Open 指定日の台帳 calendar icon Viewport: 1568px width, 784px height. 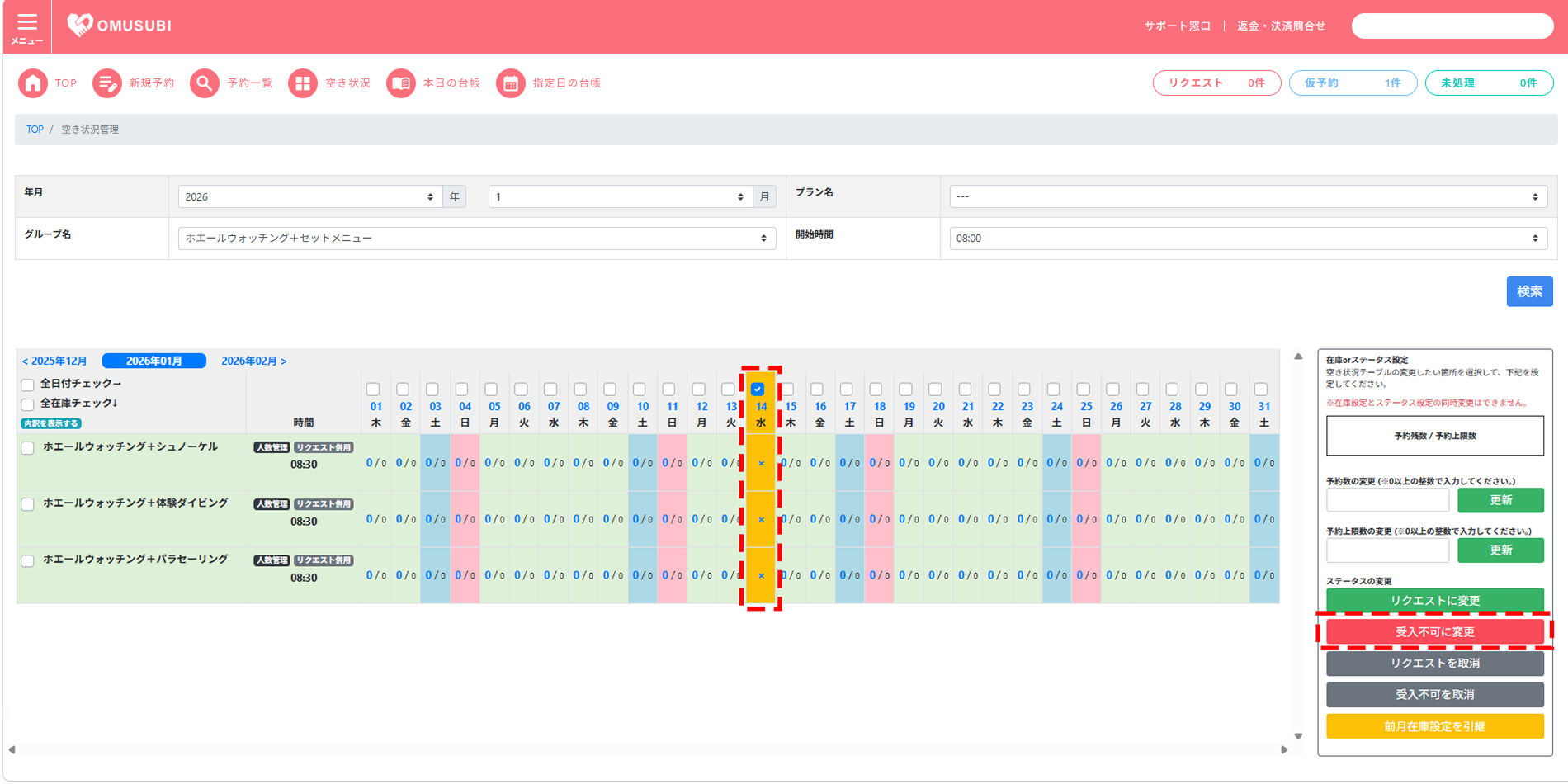(x=511, y=83)
